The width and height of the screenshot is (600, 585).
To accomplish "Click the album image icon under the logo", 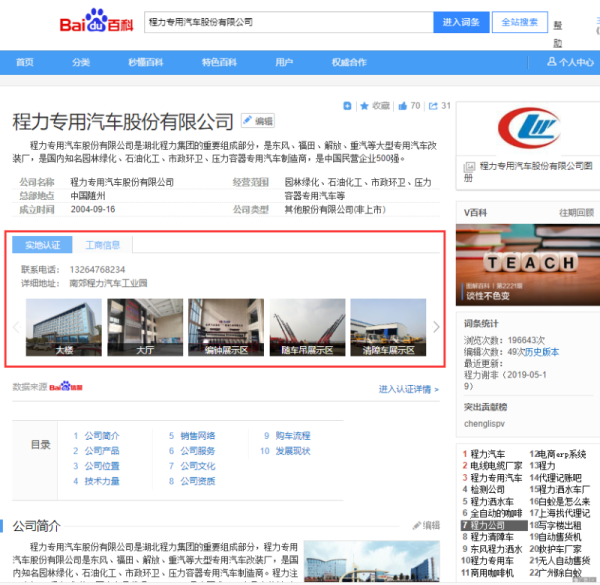I will 470,166.
